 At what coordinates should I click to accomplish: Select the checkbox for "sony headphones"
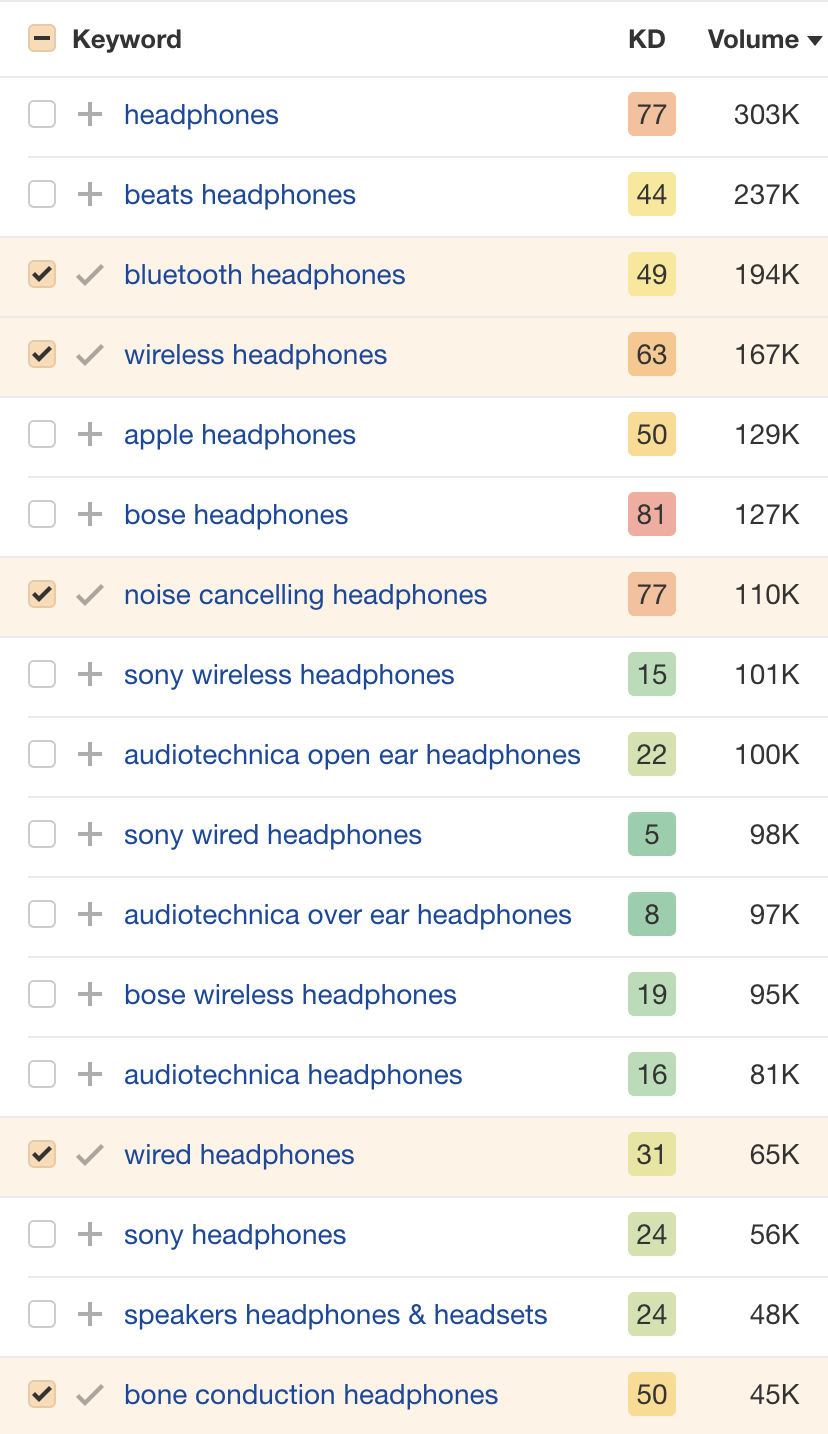pyautogui.click(x=41, y=1234)
